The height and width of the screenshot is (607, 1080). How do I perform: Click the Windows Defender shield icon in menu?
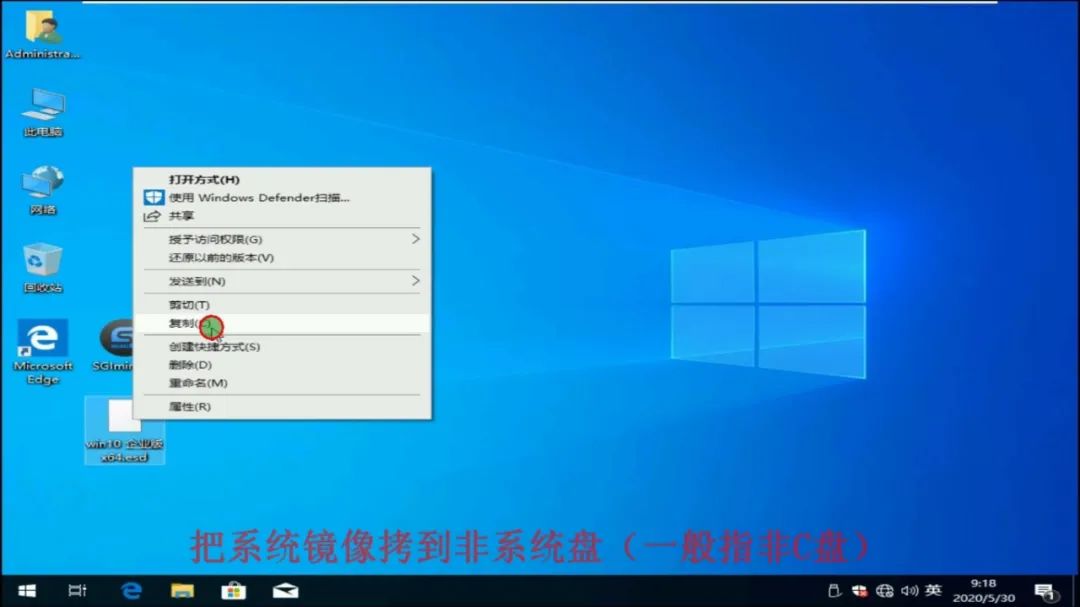pos(154,198)
